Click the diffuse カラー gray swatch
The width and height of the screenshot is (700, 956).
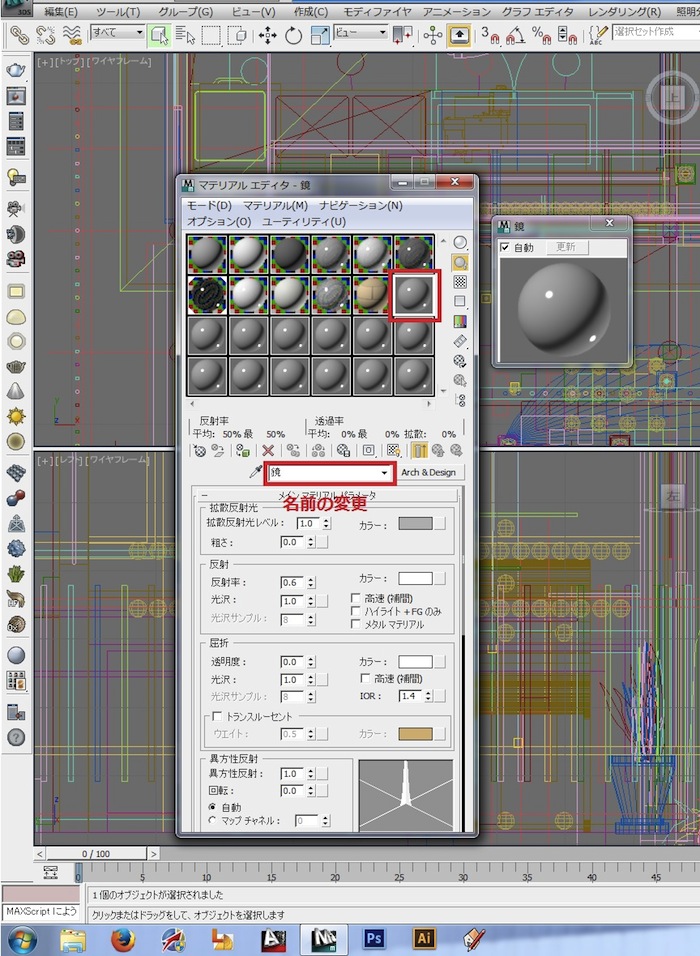(414, 523)
